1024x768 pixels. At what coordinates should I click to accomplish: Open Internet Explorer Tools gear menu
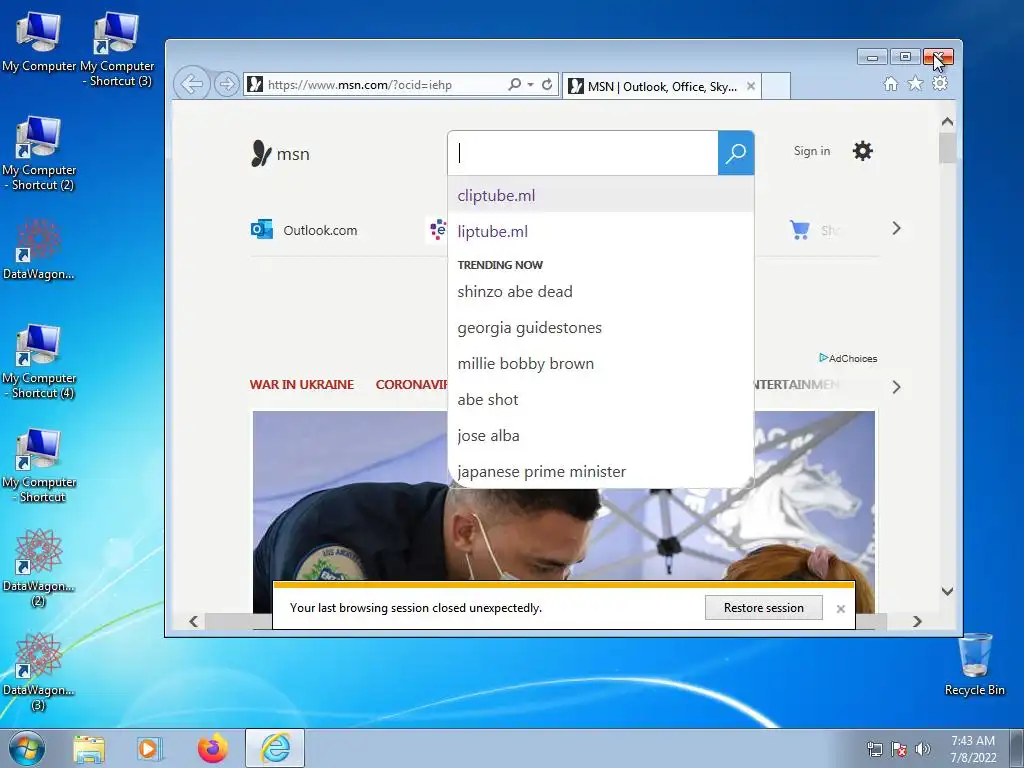tap(940, 84)
